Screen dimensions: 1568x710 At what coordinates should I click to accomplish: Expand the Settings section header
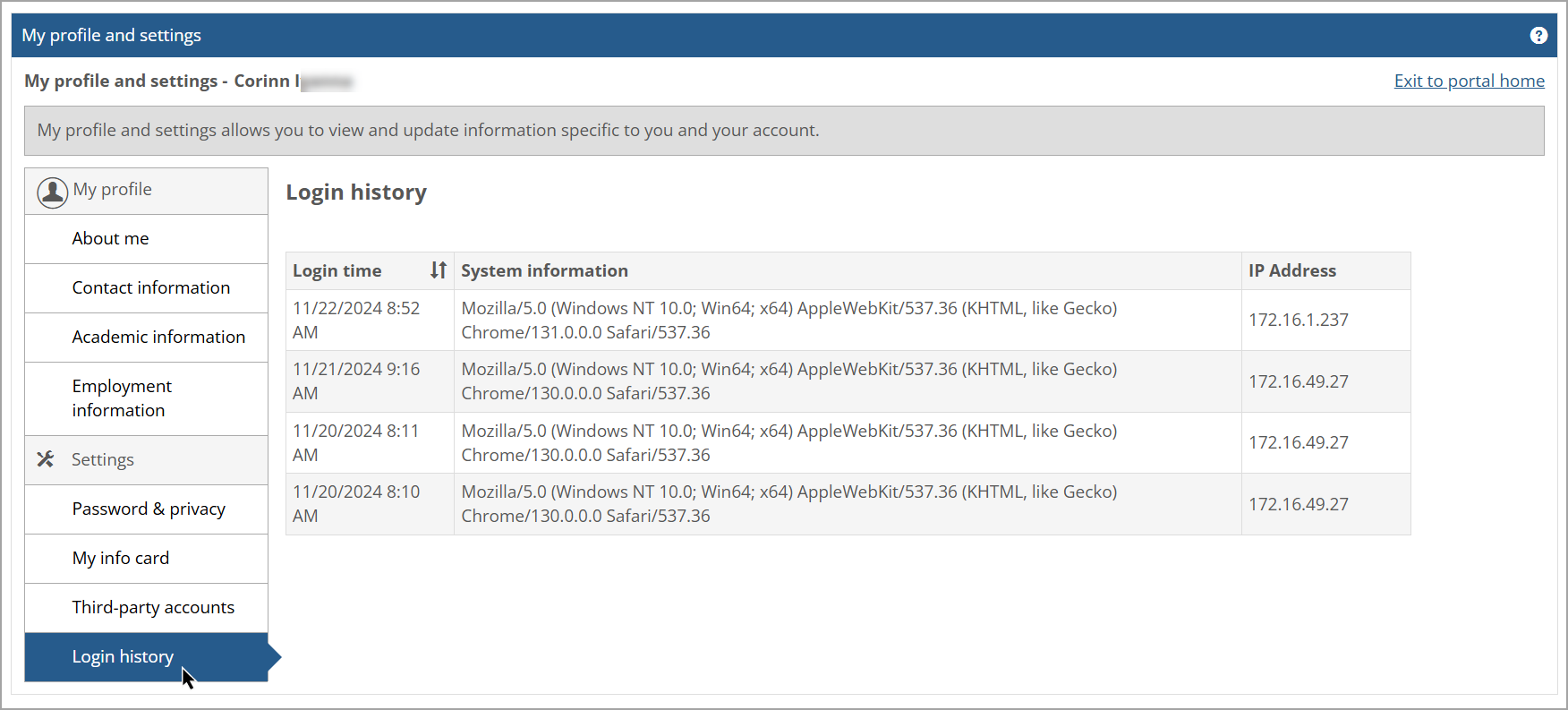coord(103,459)
